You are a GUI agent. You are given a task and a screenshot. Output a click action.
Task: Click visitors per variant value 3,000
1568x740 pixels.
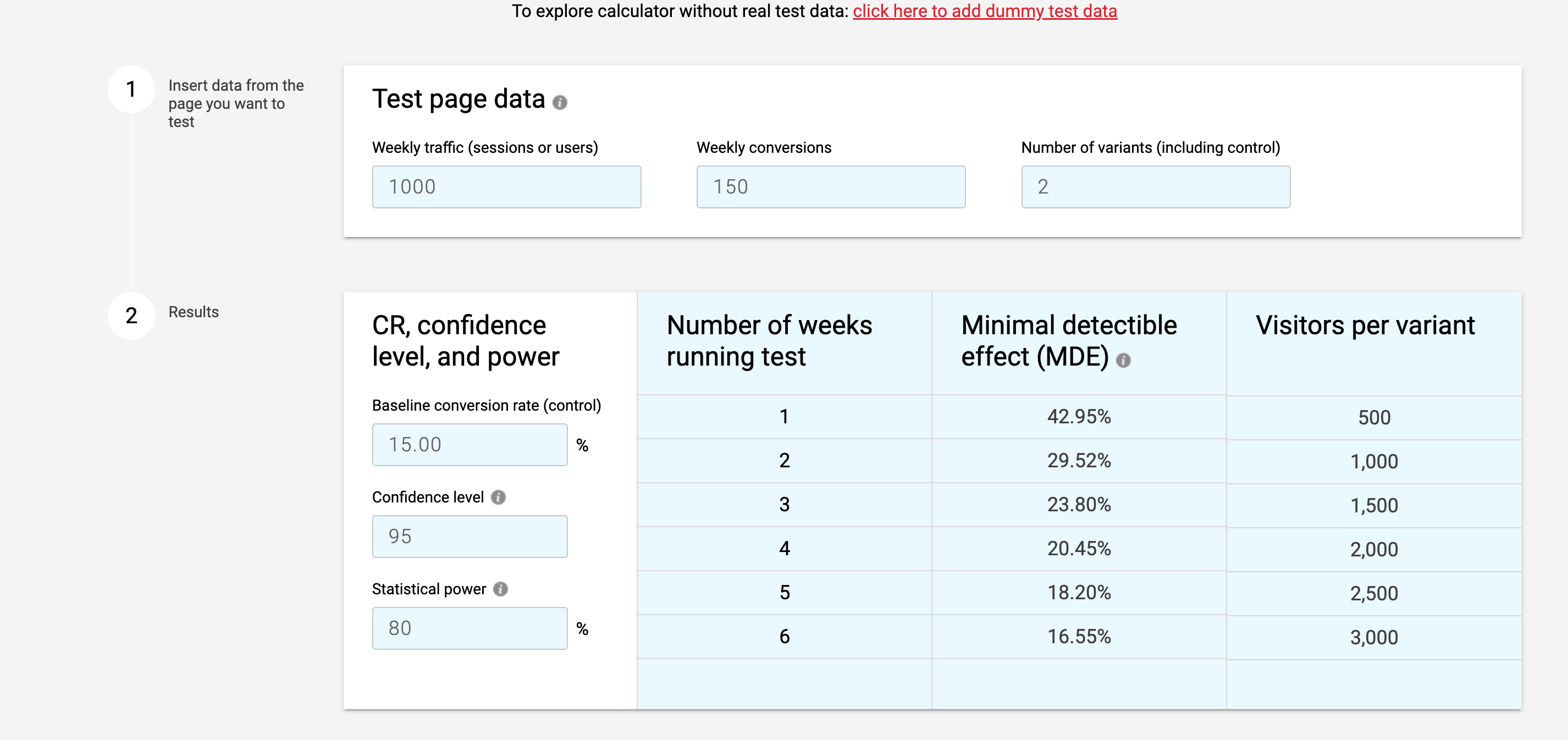point(1374,638)
